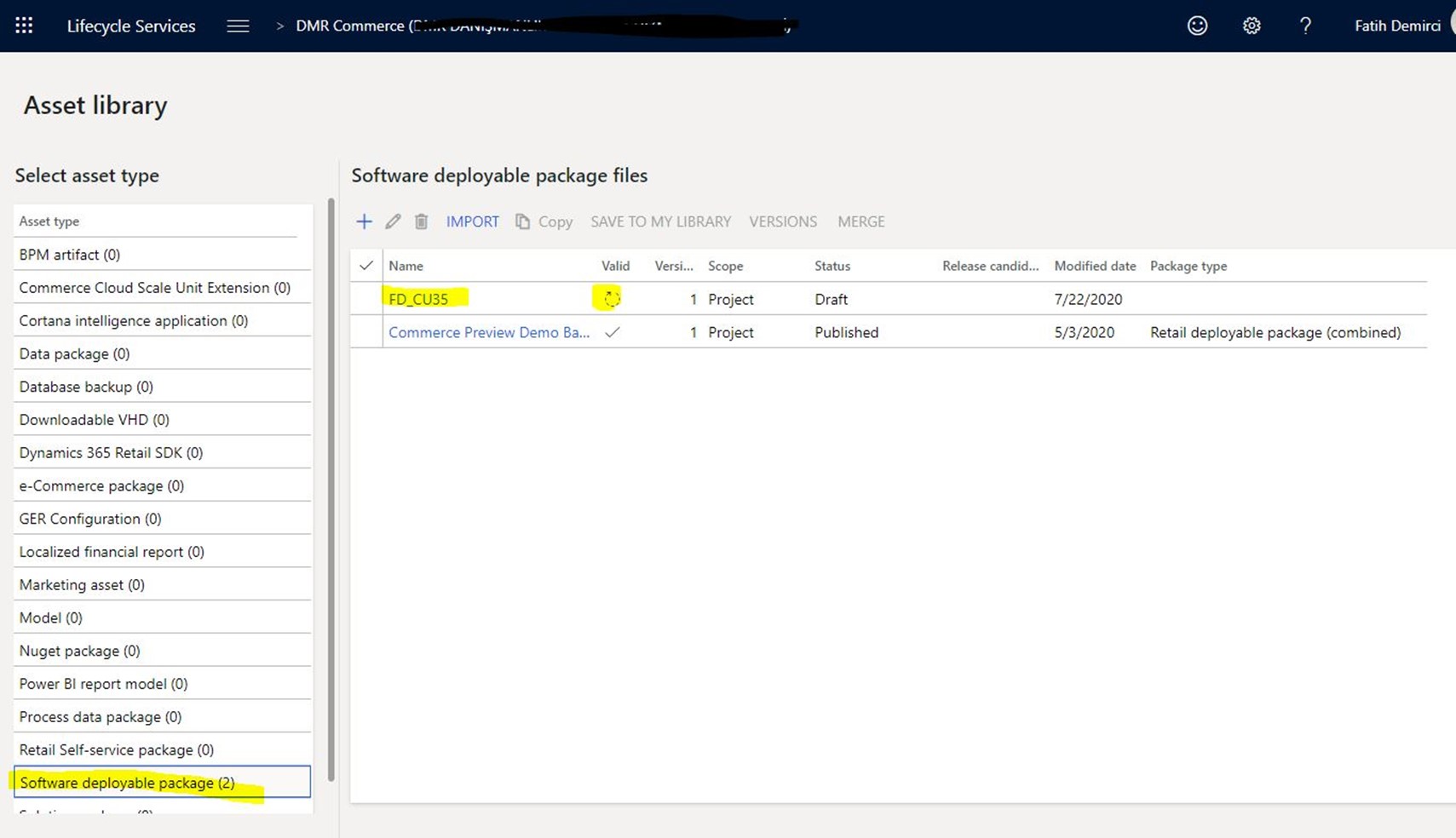Screen dimensions: 1456x838
Task: Select Commerce Cloud Scale Unit Extension (0)
Action: [x=162, y=288]
